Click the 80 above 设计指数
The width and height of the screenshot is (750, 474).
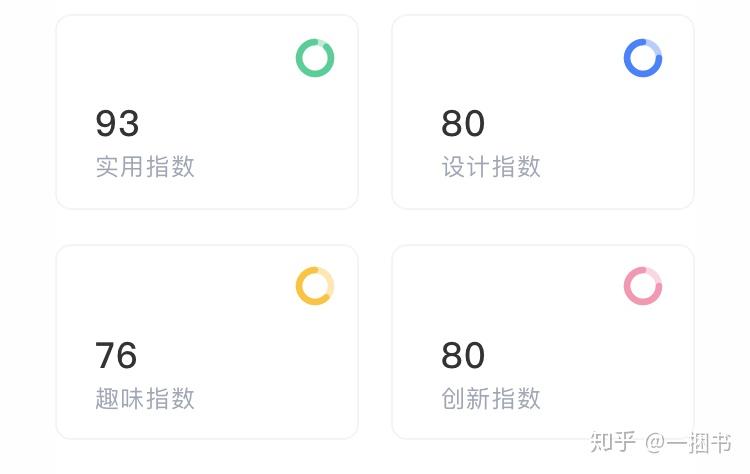[x=463, y=124]
